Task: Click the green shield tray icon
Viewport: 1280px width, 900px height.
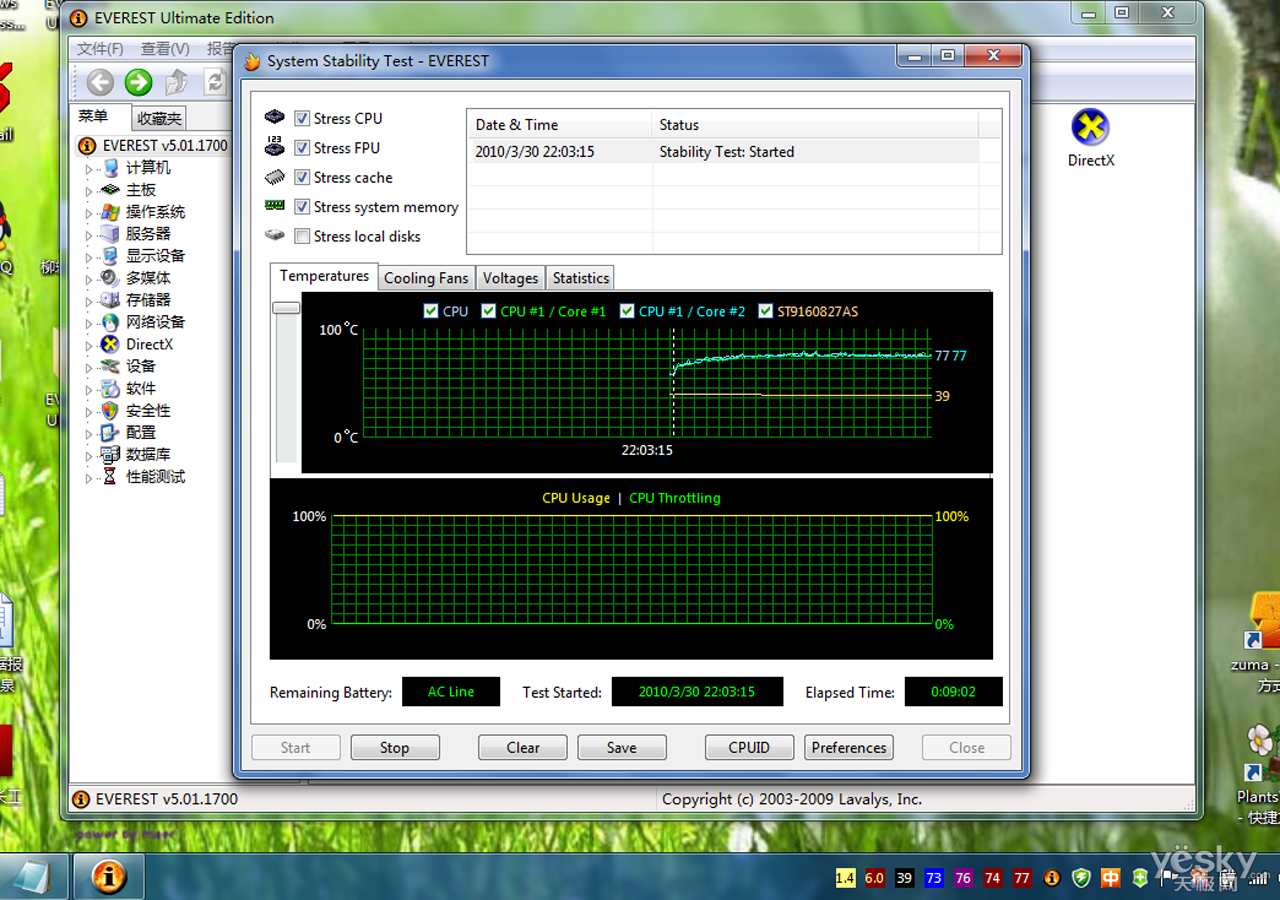Action: coord(1081,878)
